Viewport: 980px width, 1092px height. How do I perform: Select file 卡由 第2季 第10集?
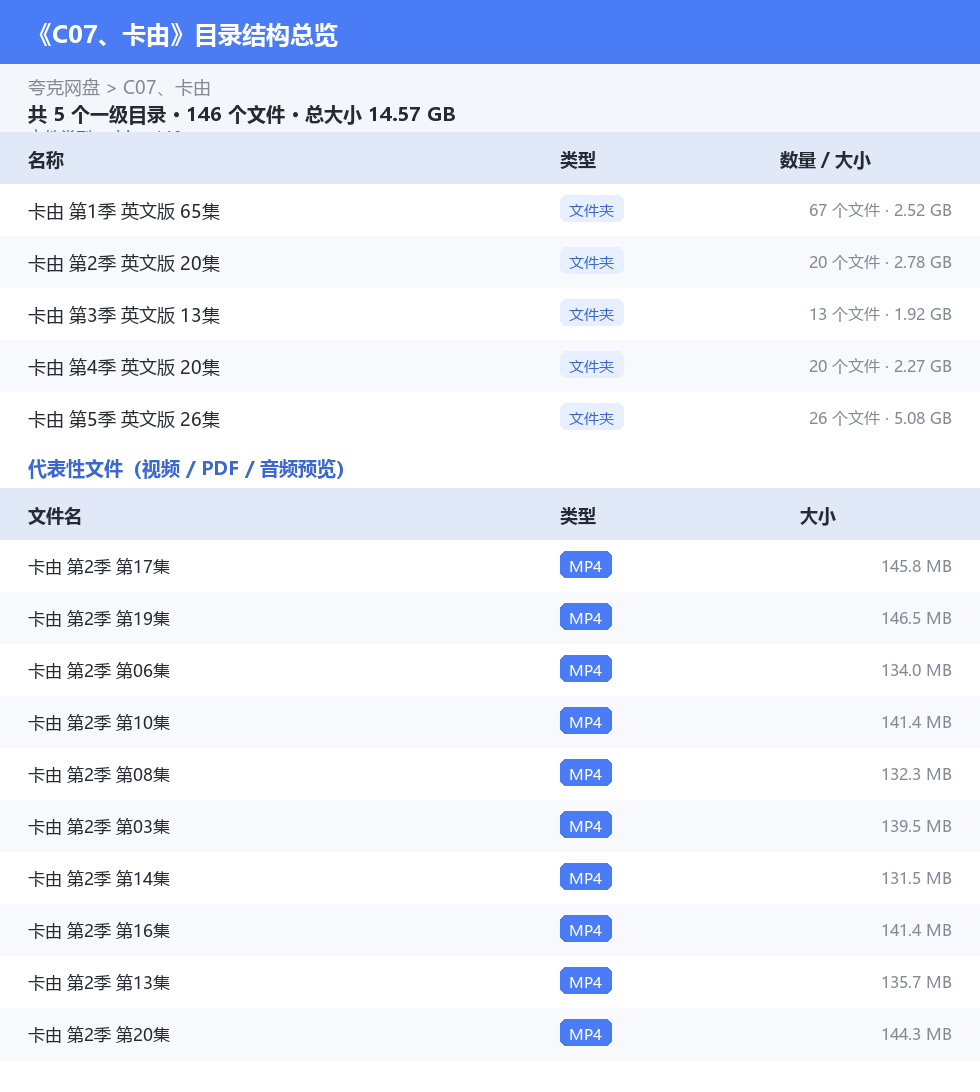[99, 723]
